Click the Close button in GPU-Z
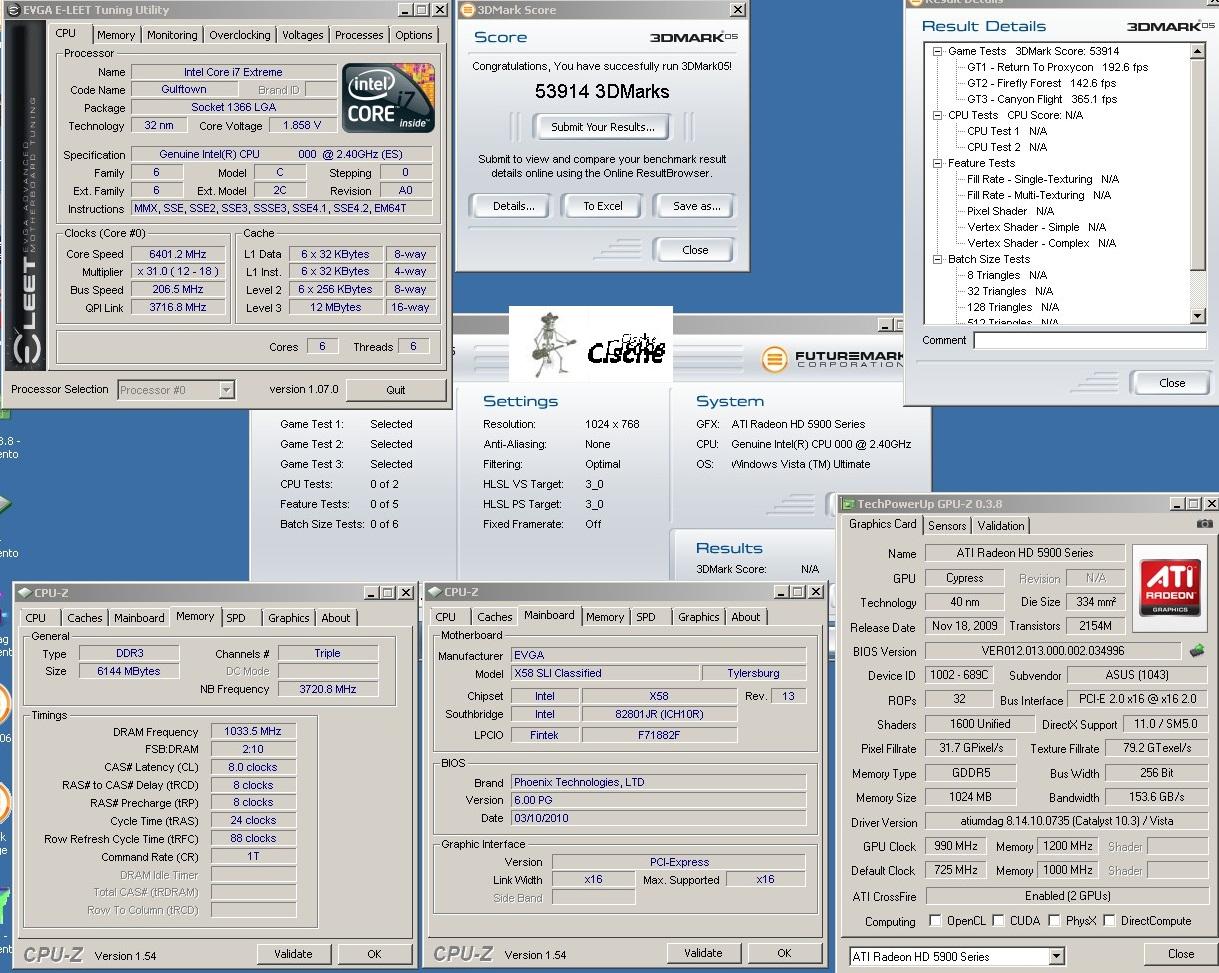Viewport: 1219px width, 973px height. point(1181,954)
